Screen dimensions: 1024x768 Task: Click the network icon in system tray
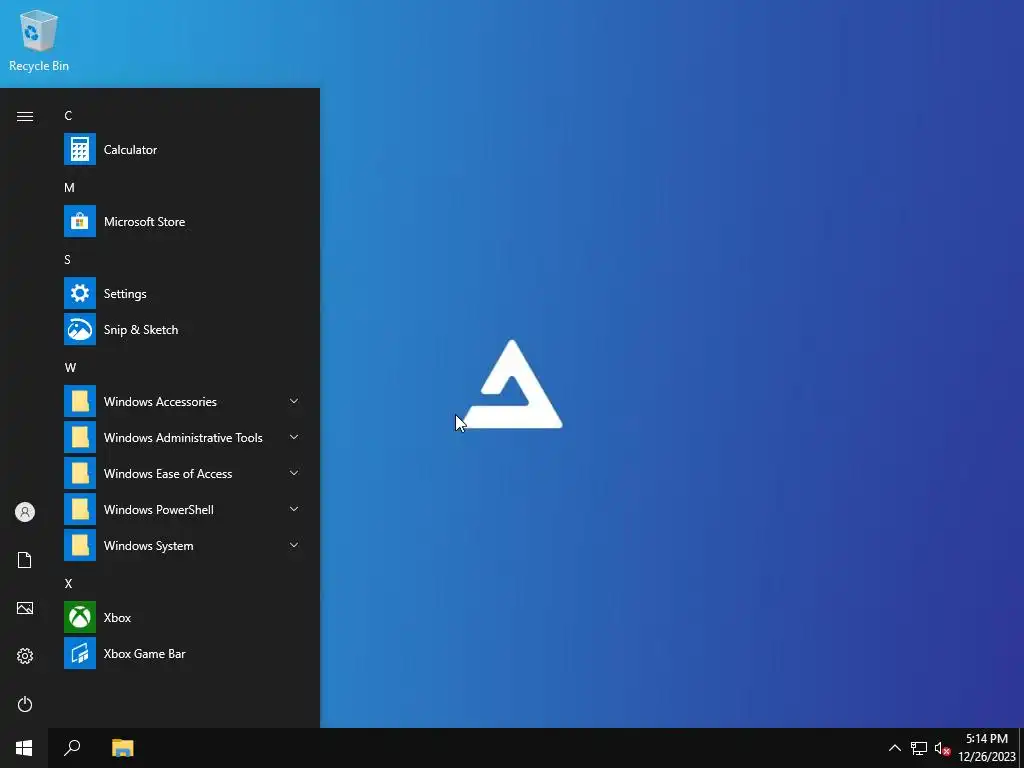click(919, 748)
